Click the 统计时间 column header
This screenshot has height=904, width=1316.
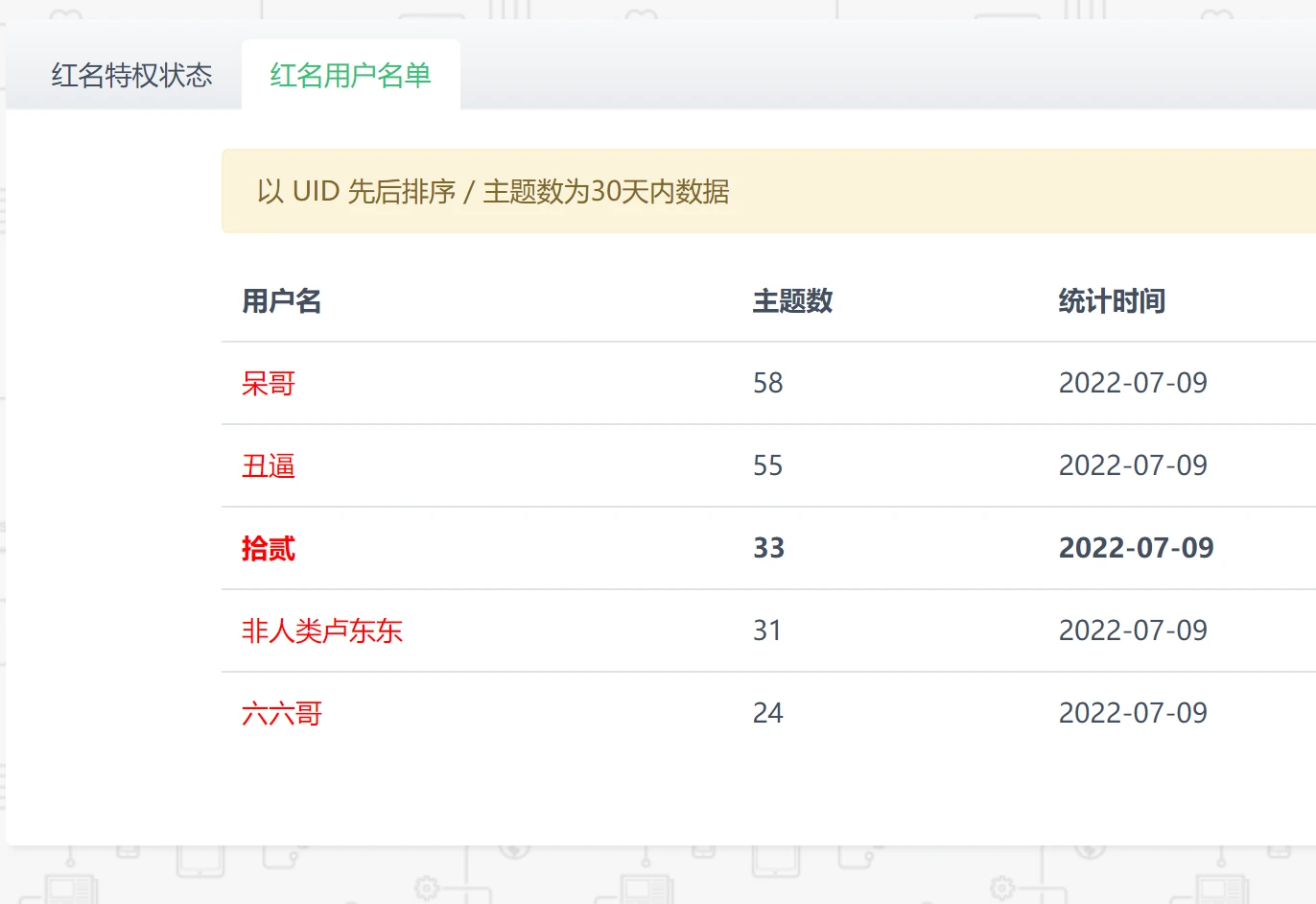1111,301
